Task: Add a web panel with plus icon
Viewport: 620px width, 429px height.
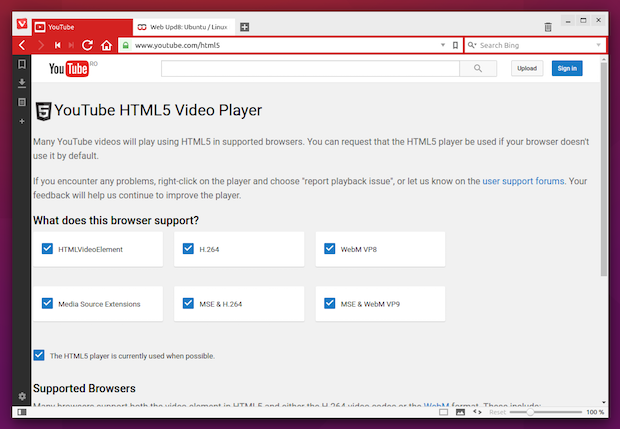Action: 22,121
